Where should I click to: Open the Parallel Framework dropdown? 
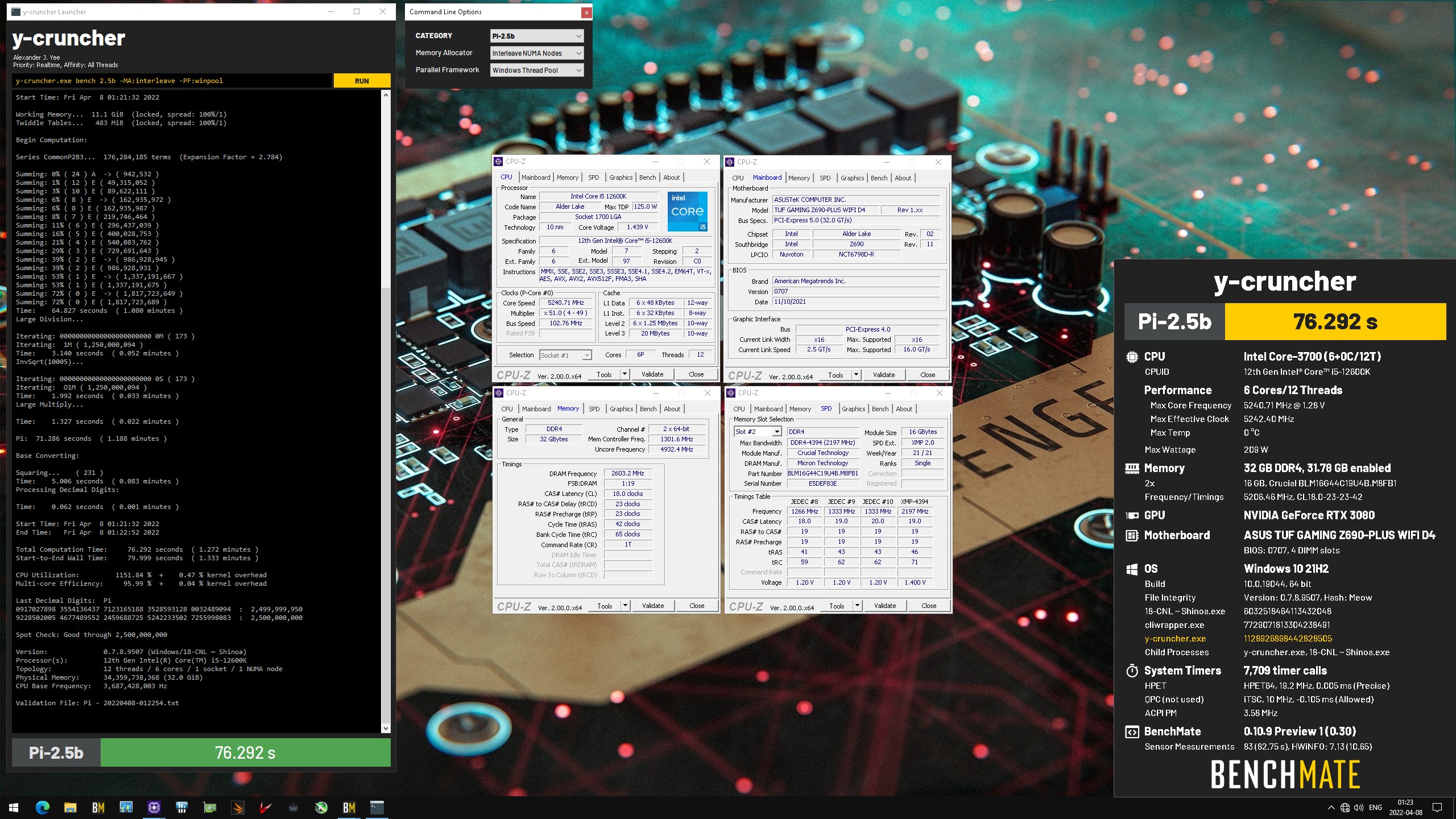coord(537,70)
